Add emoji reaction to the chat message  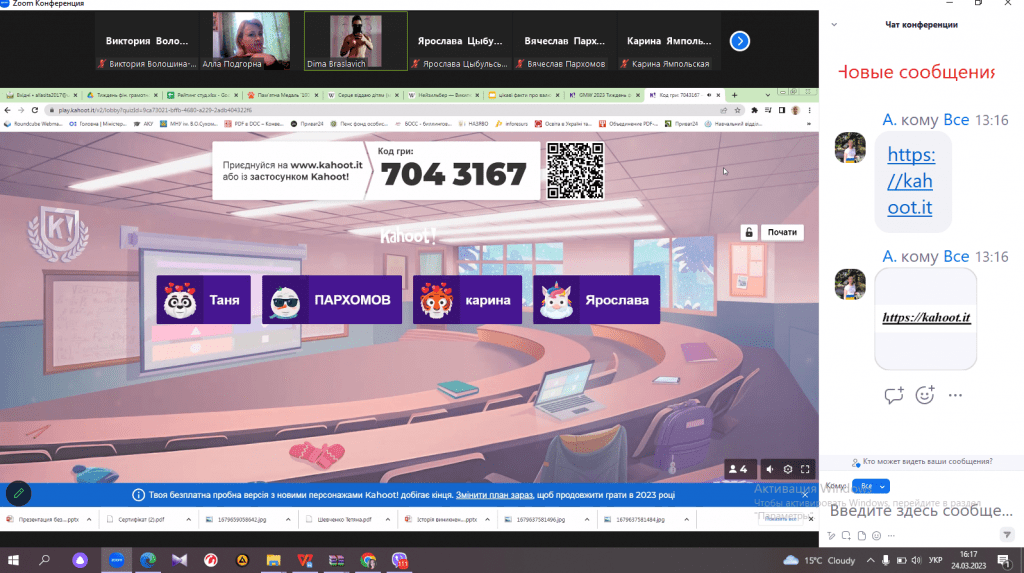925,395
